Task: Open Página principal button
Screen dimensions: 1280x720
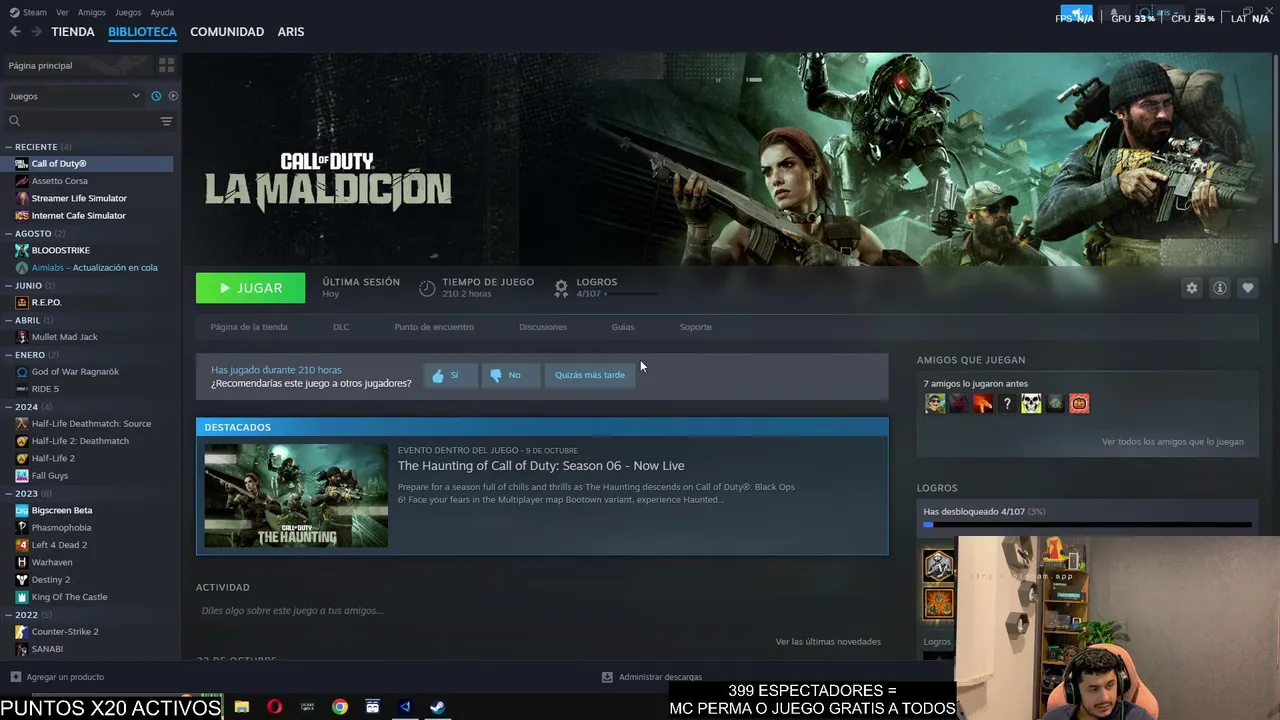Action: [78, 65]
